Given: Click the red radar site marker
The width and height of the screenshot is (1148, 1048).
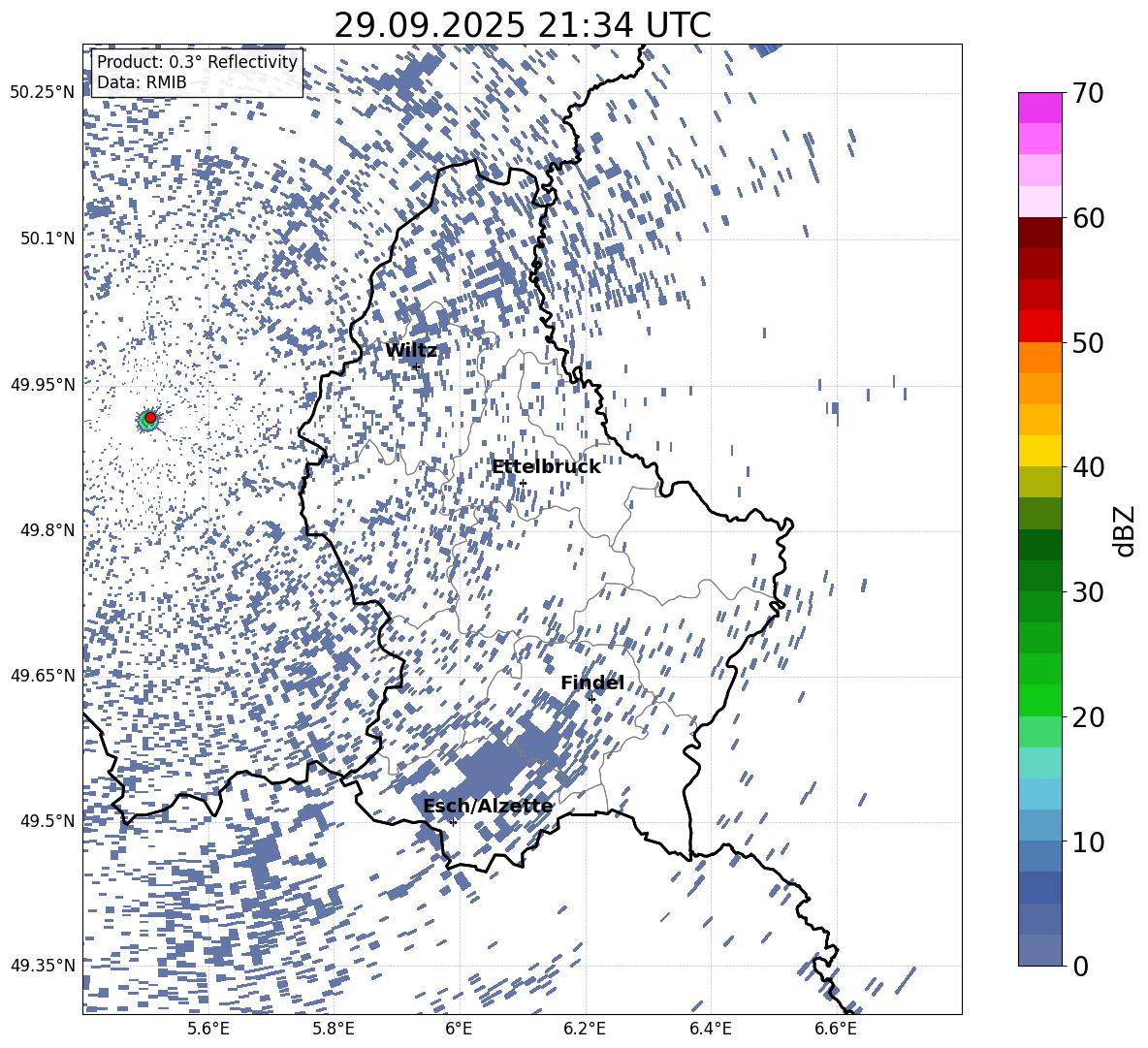Looking at the screenshot, I should (x=150, y=417).
